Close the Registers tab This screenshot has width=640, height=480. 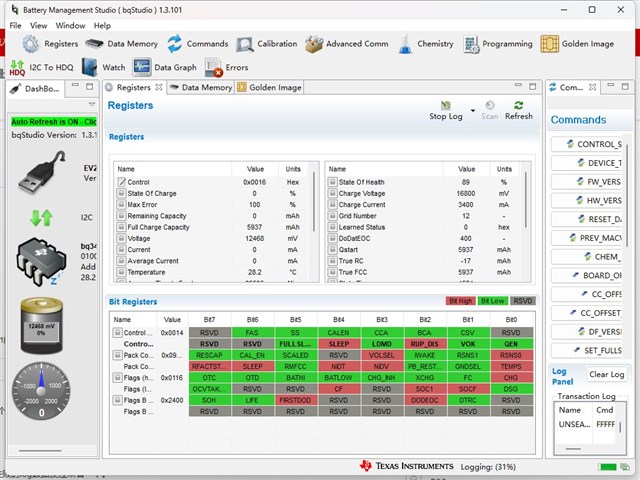159,87
